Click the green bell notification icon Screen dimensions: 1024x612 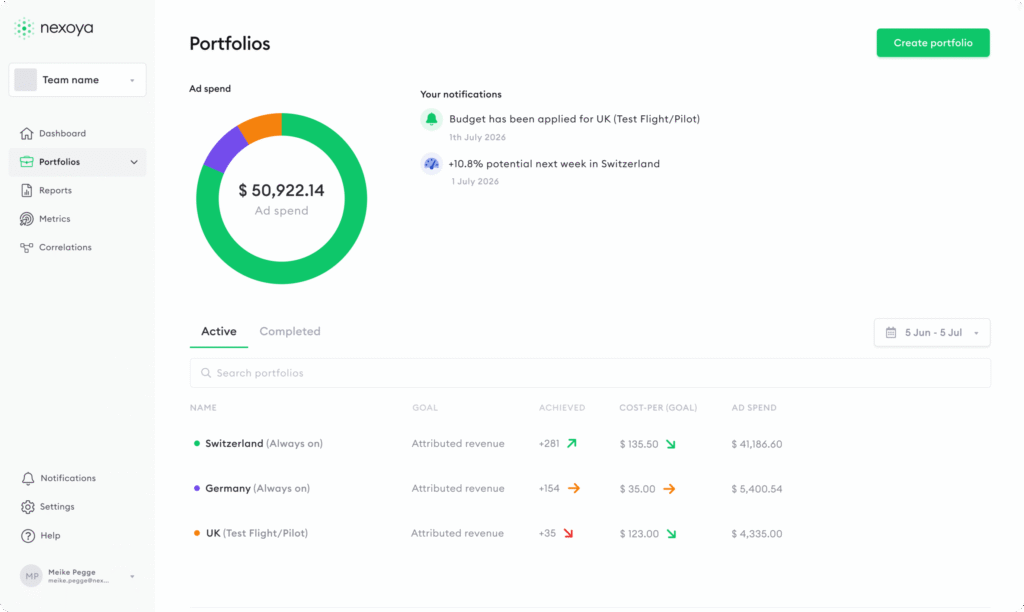pos(431,120)
